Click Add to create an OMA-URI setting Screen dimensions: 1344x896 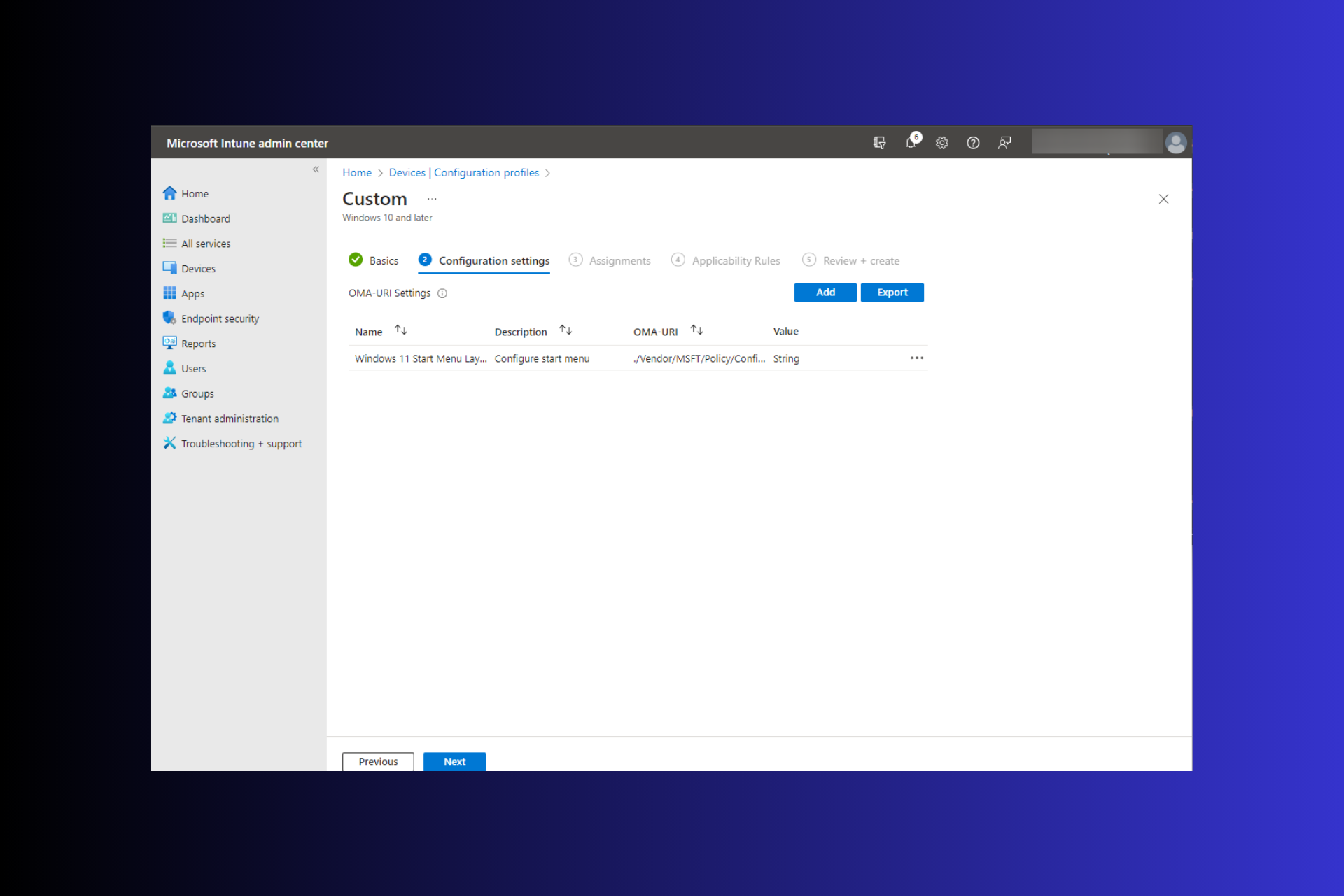825,292
